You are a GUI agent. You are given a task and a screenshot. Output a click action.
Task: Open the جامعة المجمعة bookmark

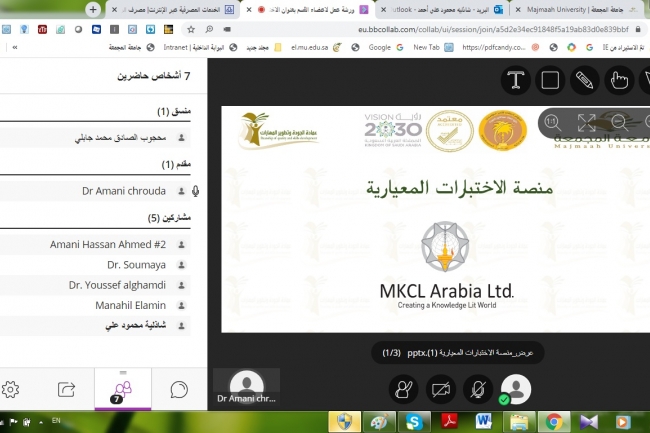(131, 47)
